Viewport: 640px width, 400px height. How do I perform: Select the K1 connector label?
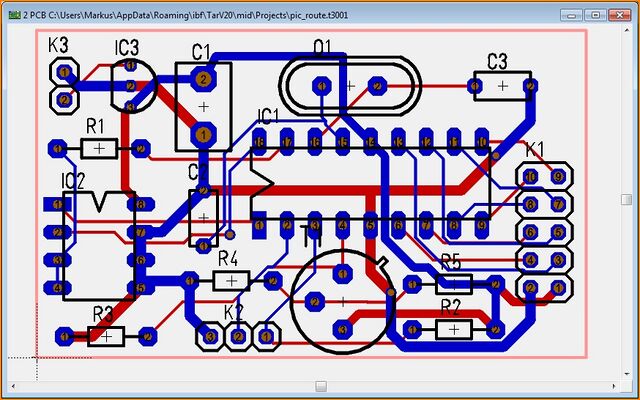click(534, 150)
